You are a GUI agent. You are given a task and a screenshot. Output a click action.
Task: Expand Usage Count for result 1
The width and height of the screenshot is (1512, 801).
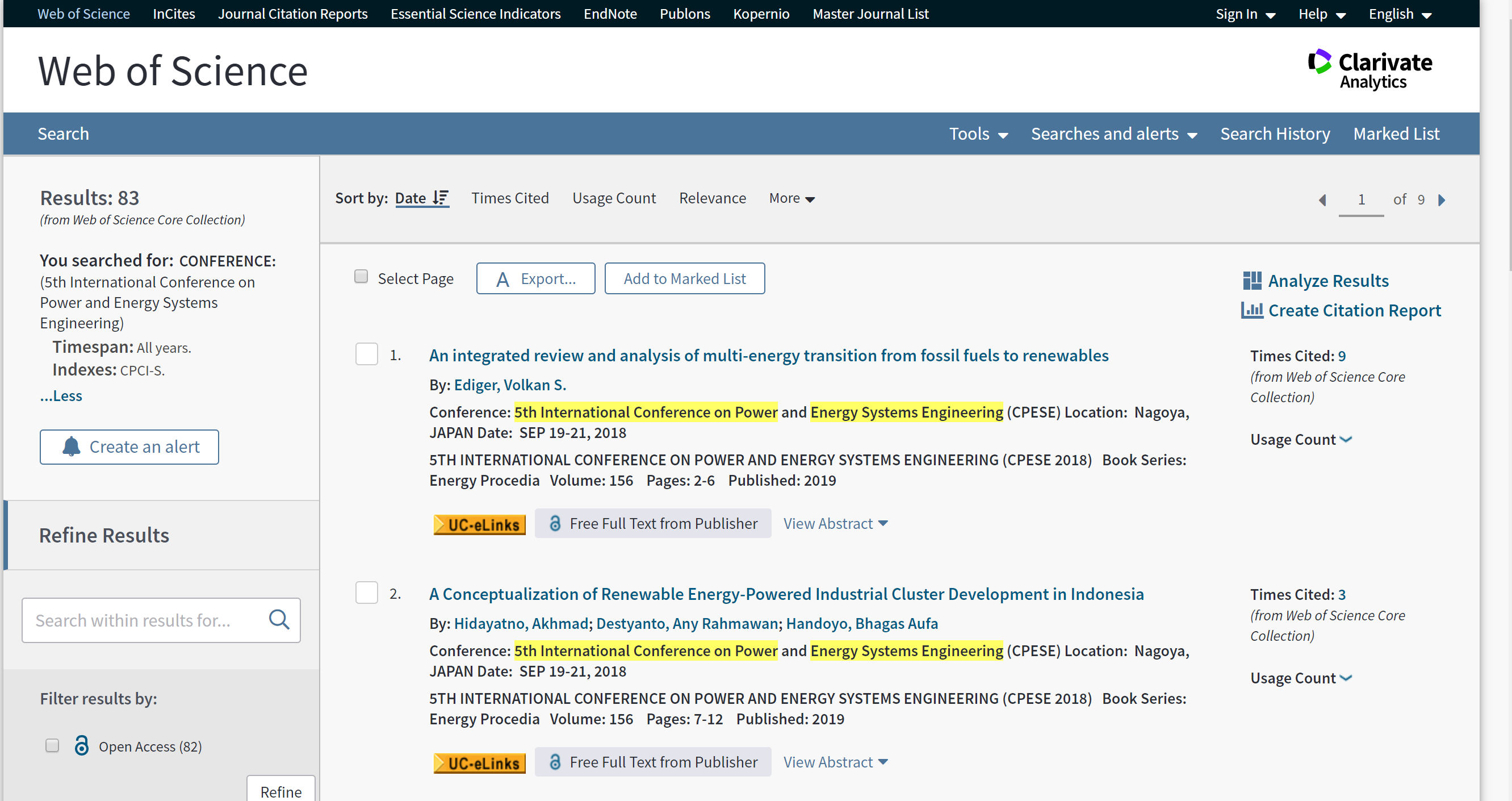pos(1301,439)
